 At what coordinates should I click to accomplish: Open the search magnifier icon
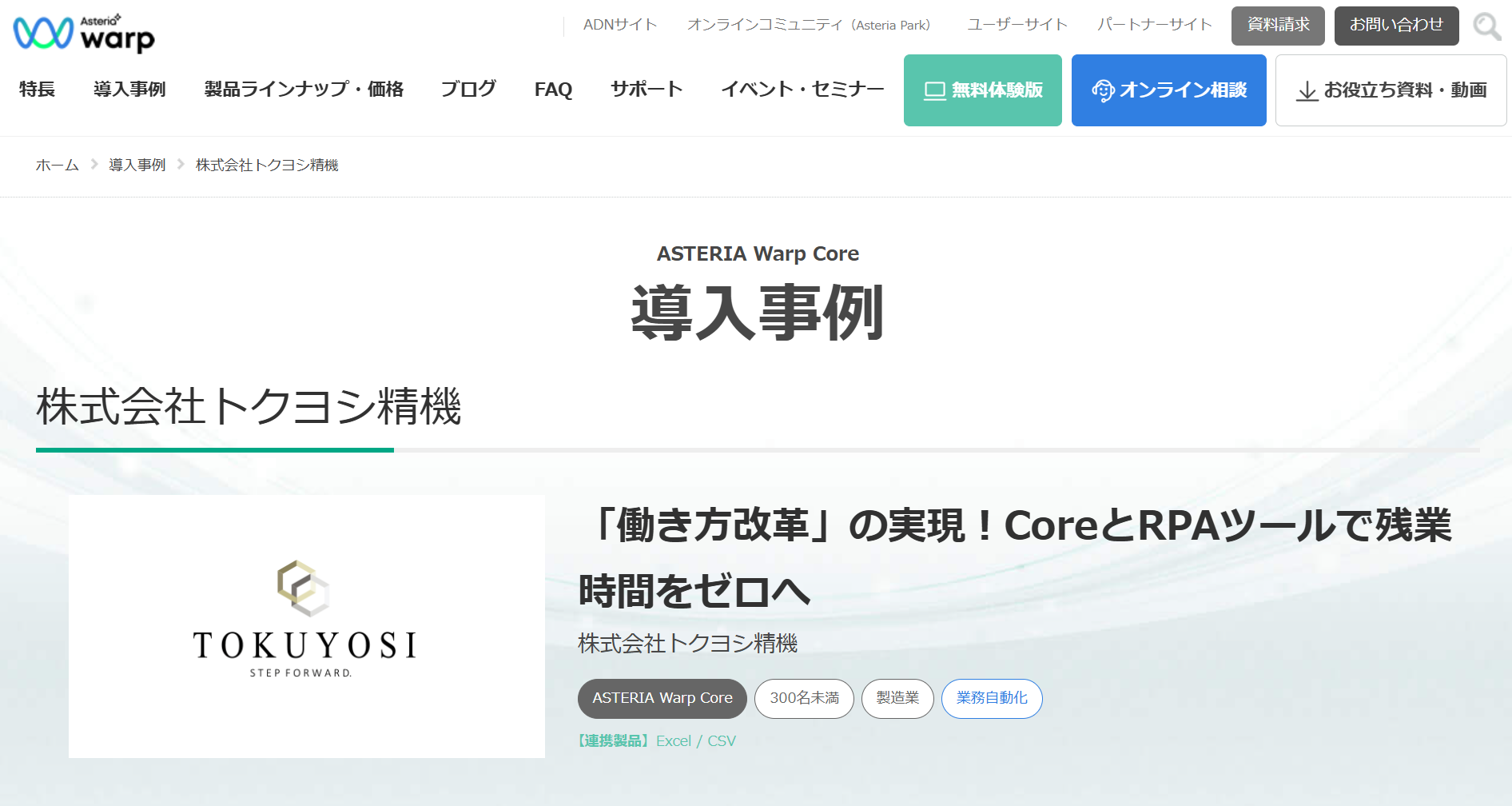click(x=1486, y=26)
